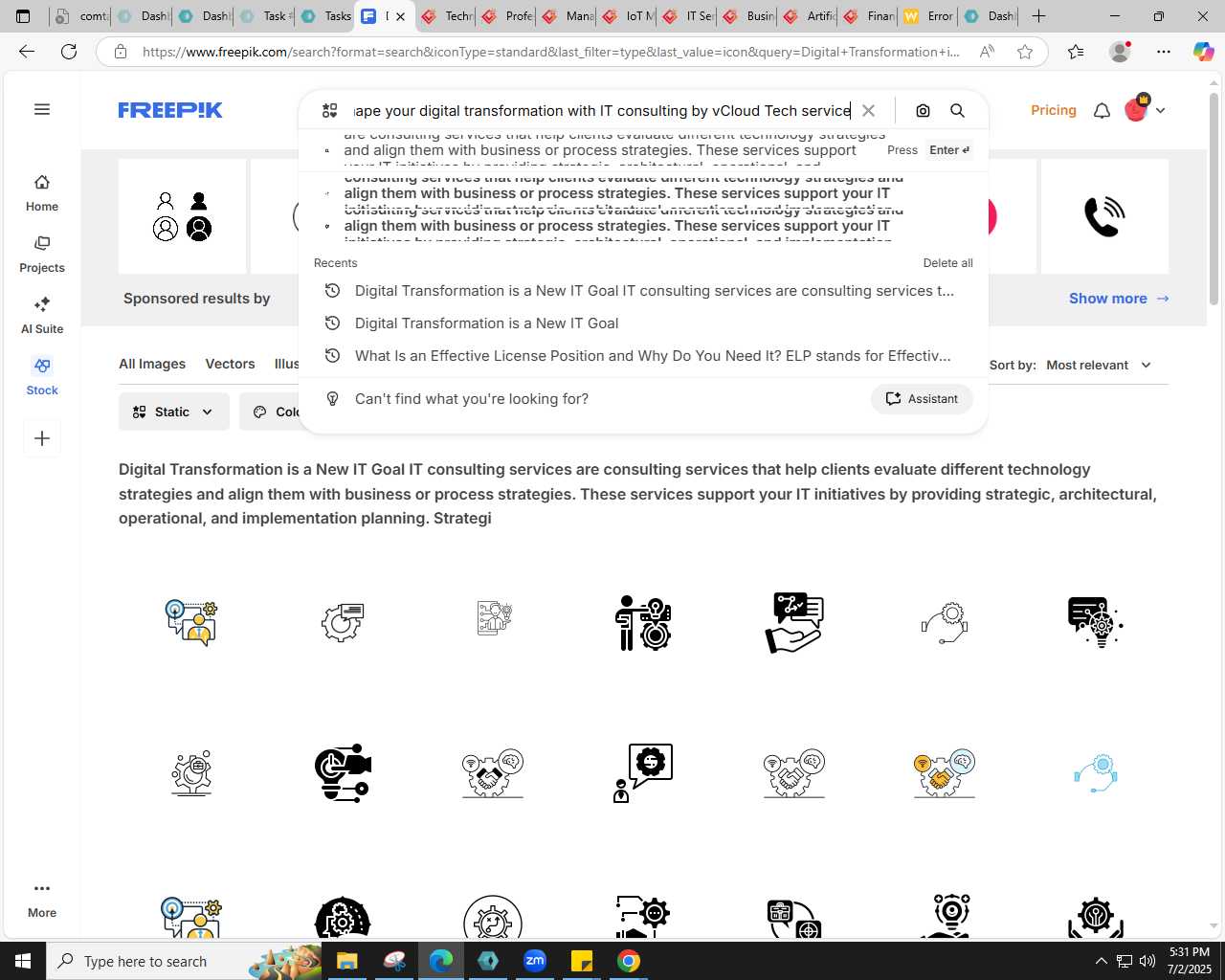The image size is (1225, 980).
Task: Open the Copilot sidebar icon
Action: (1203, 52)
